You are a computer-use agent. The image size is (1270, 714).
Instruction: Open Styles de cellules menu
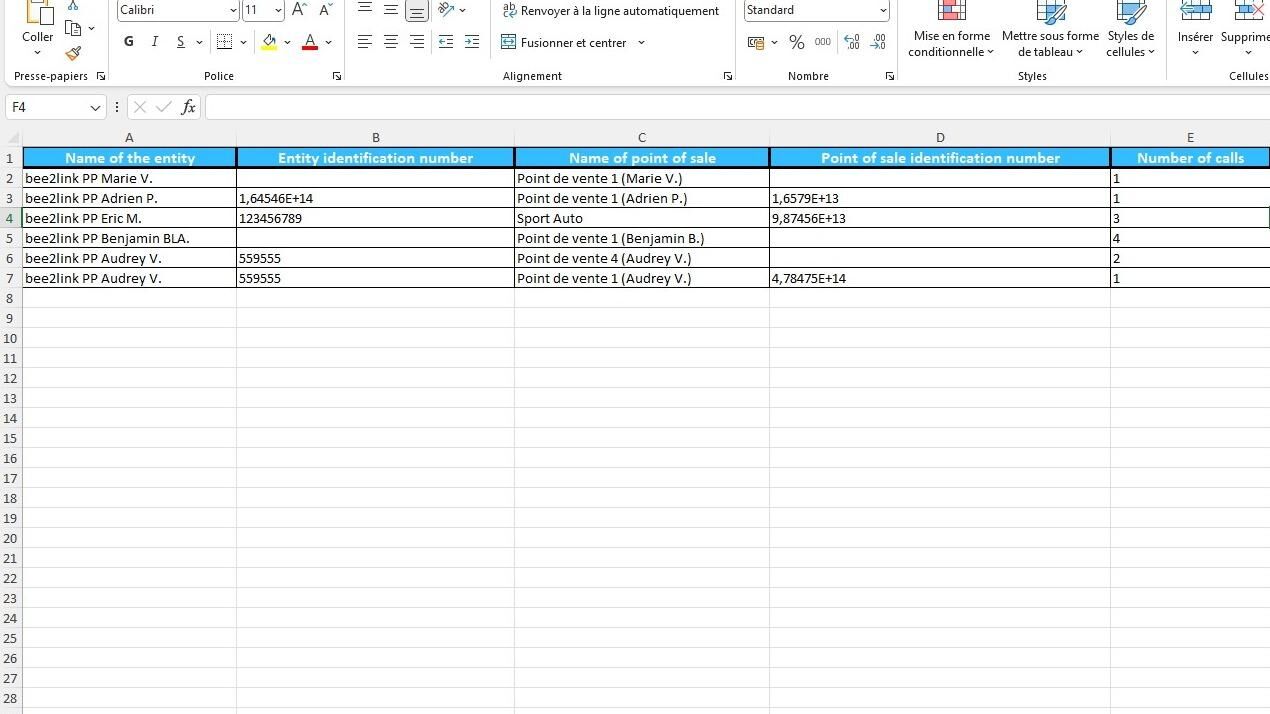(1130, 31)
